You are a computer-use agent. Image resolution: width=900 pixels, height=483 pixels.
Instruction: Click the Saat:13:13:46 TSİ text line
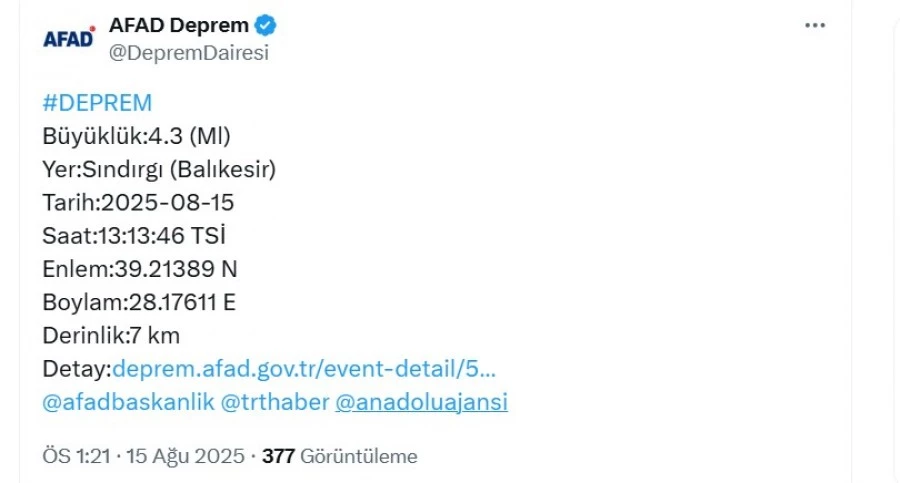pyautogui.click(x=134, y=235)
